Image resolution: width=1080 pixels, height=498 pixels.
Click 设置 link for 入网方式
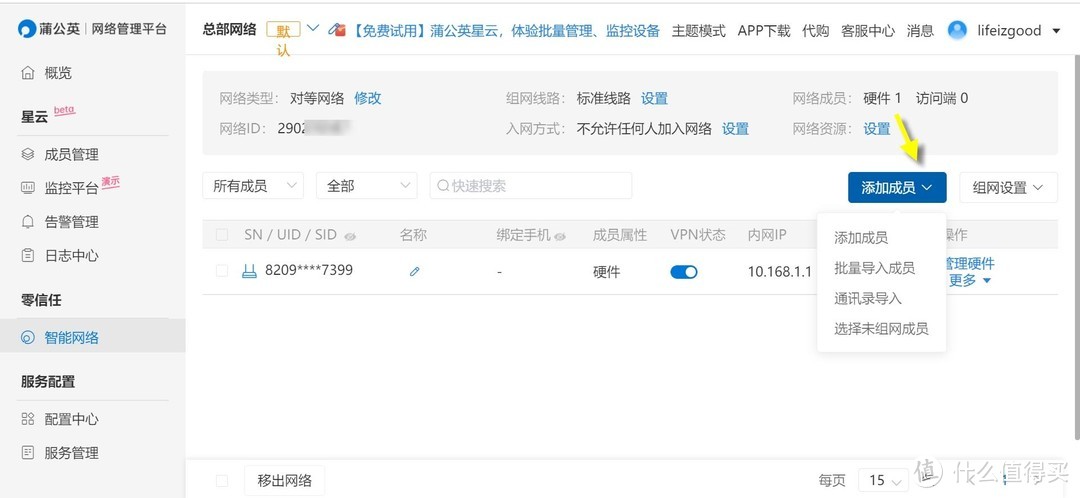click(735, 129)
